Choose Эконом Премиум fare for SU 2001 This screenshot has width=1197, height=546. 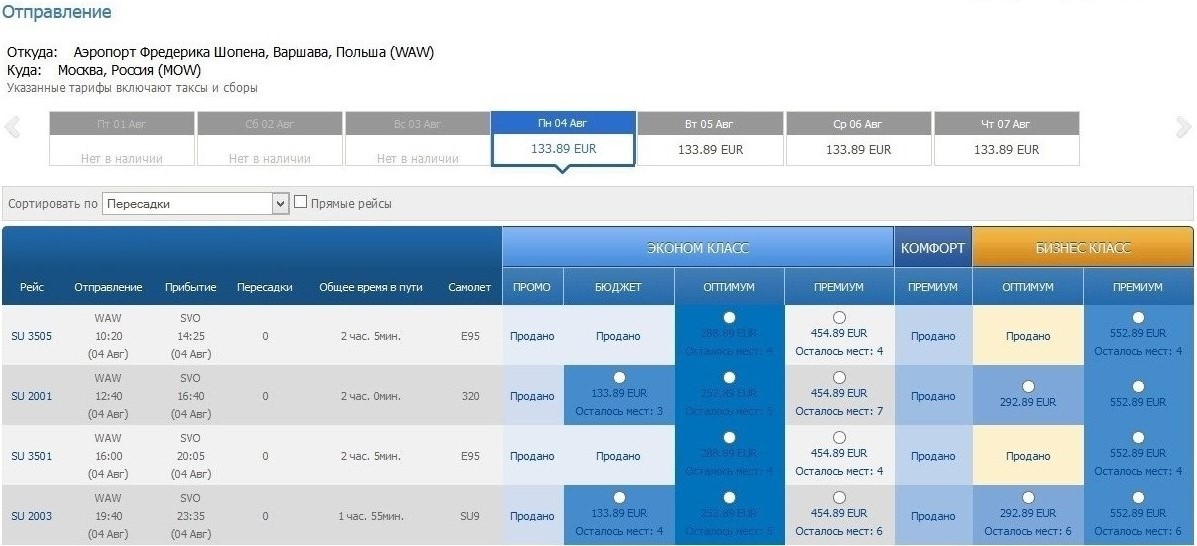tap(839, 377)
